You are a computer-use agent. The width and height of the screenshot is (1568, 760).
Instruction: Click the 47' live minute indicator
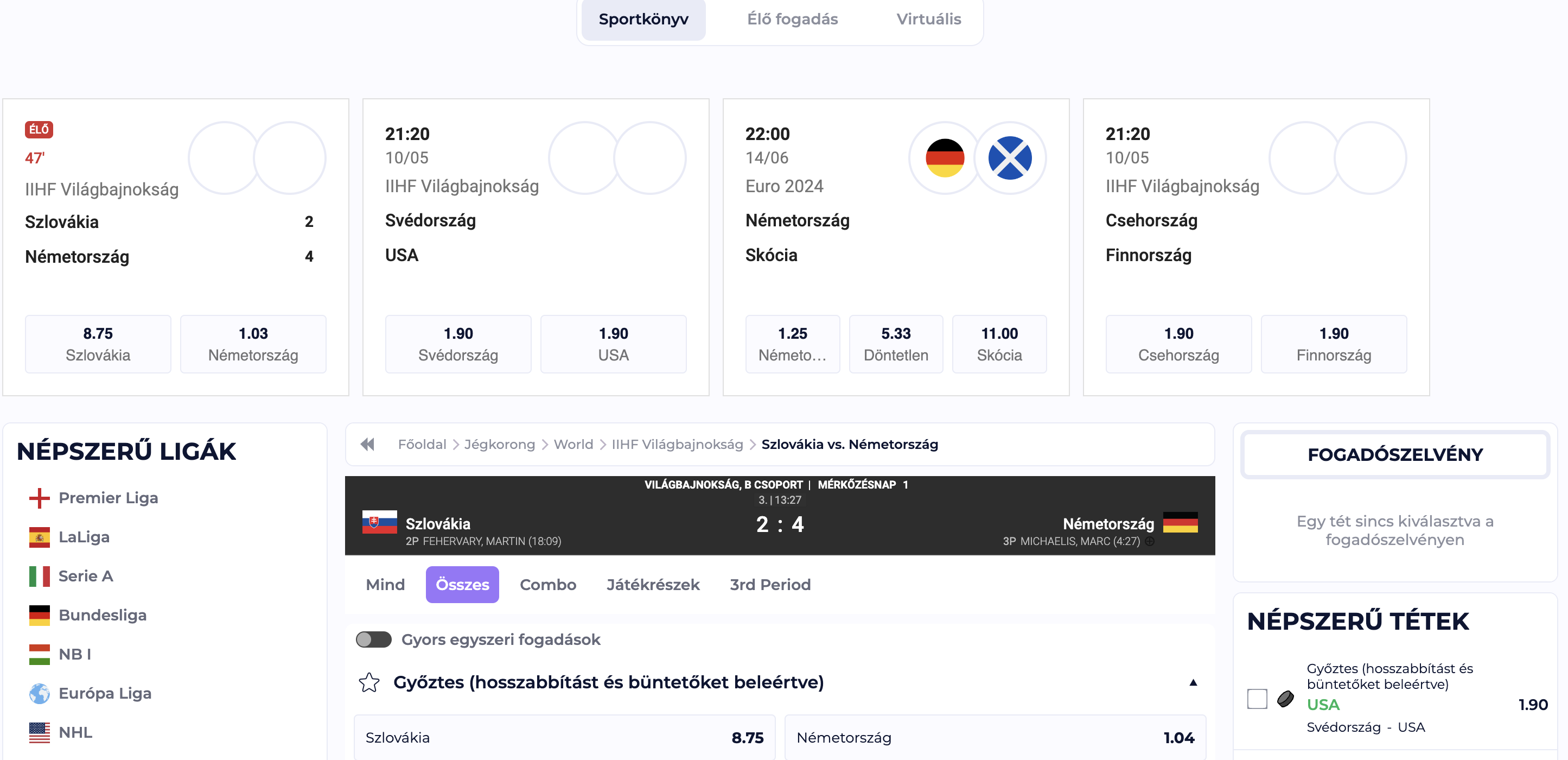[x=35, y=159]
